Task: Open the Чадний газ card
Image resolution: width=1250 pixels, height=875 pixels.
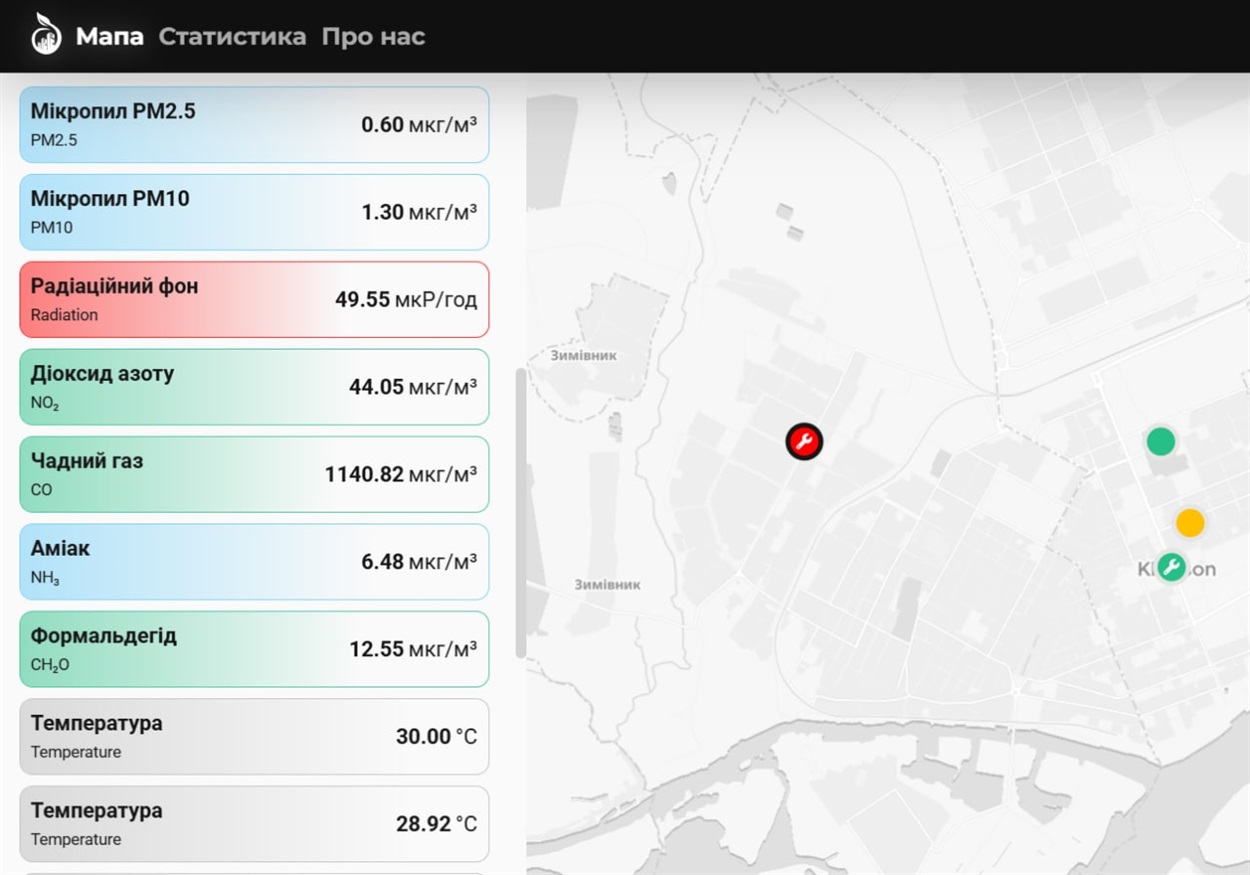Action: 254,474
